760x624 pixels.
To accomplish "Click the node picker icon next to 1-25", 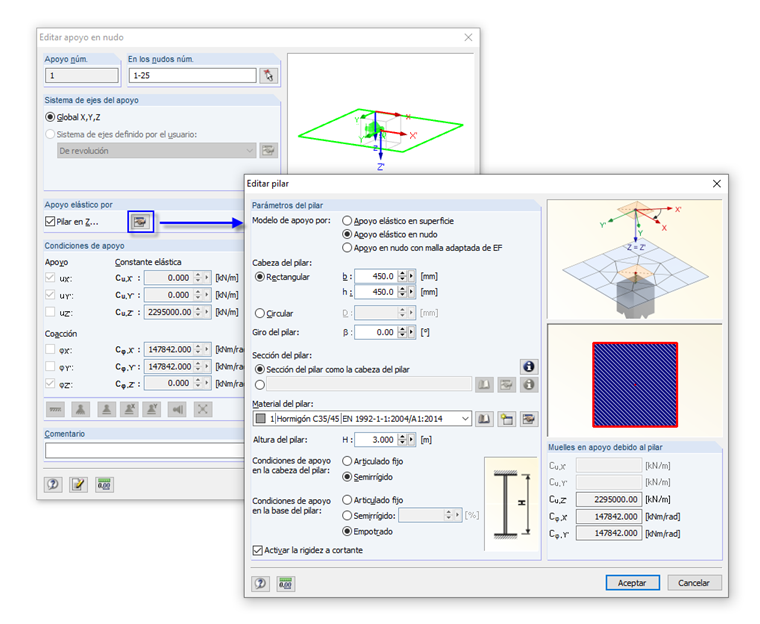I will pos(269,76).
